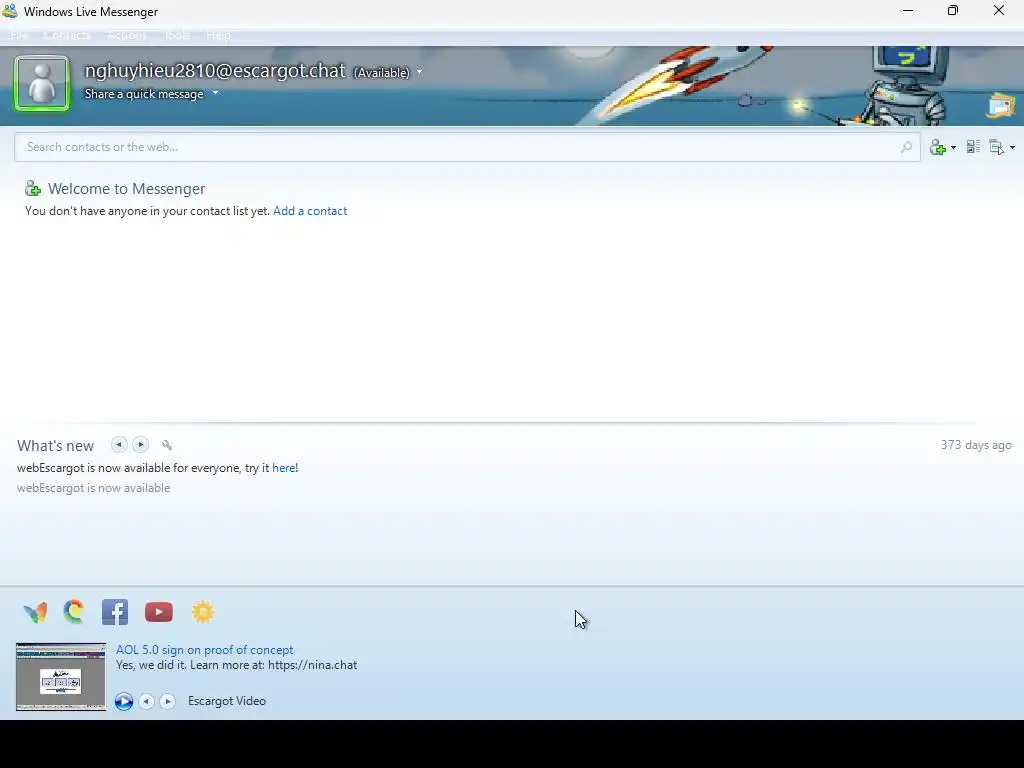Open the YouTube tab icon

tap(159, 612)
